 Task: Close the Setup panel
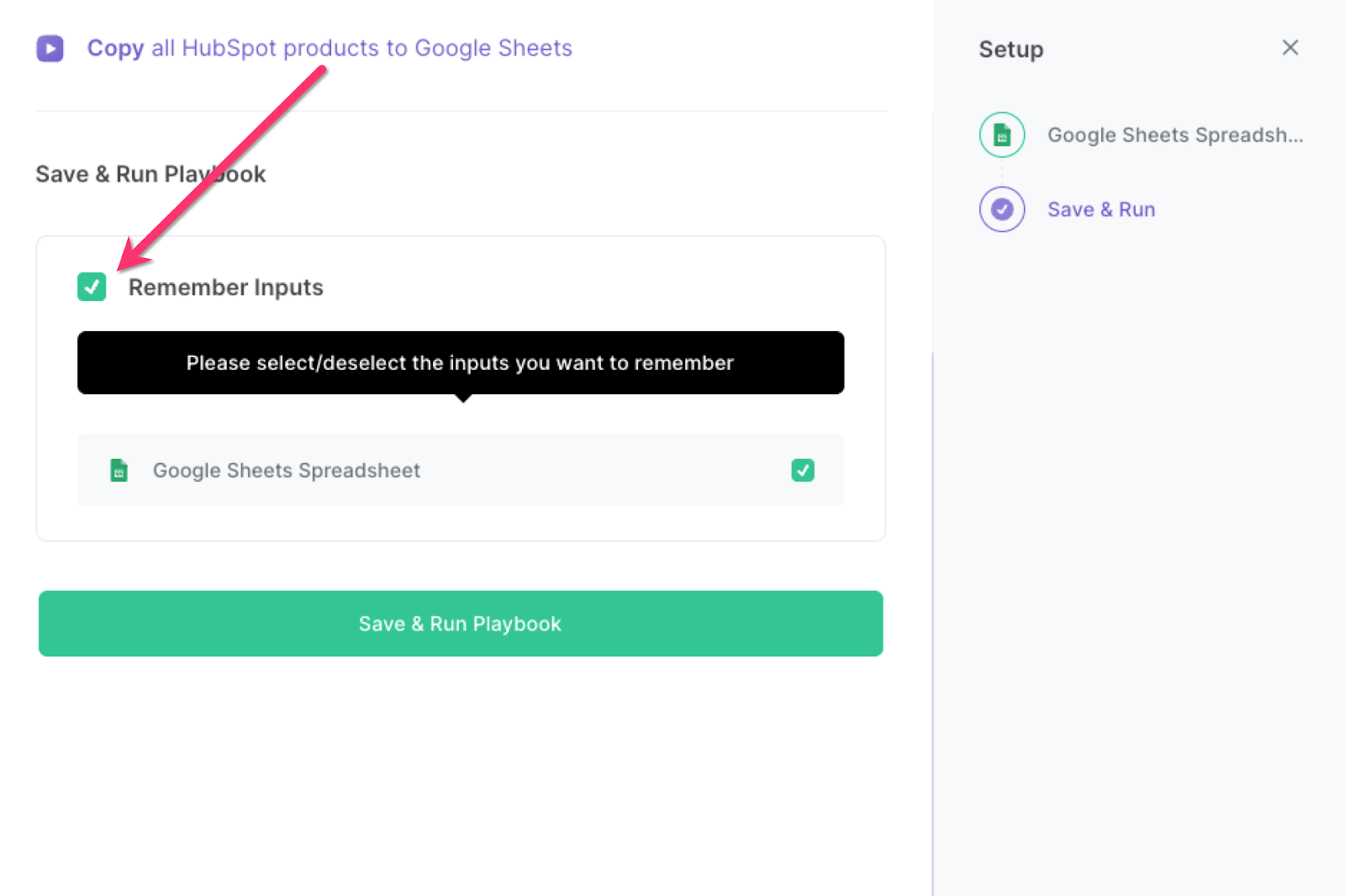[1290, 48]
